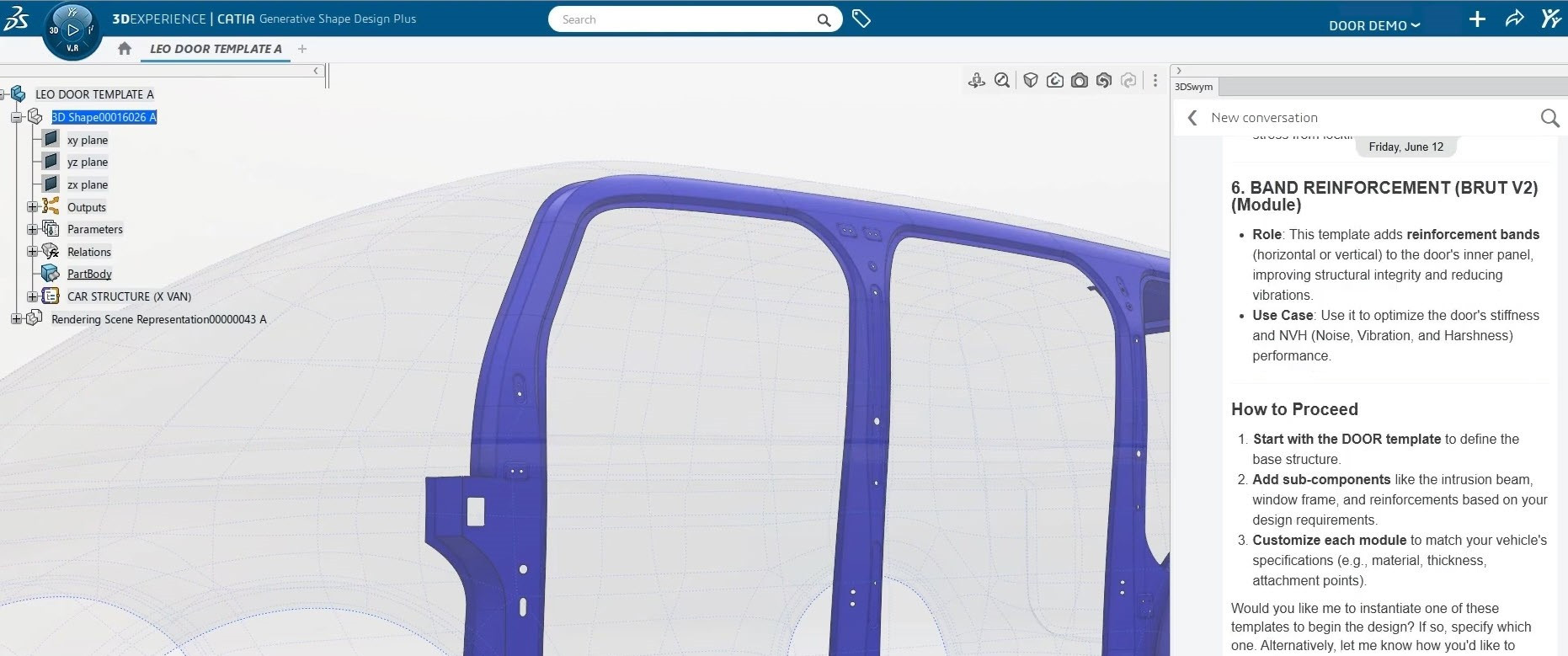Collapse the right side panel chevron
Screen dimensions: 1568x656
pyautogui.click(x=1179, y=71)
